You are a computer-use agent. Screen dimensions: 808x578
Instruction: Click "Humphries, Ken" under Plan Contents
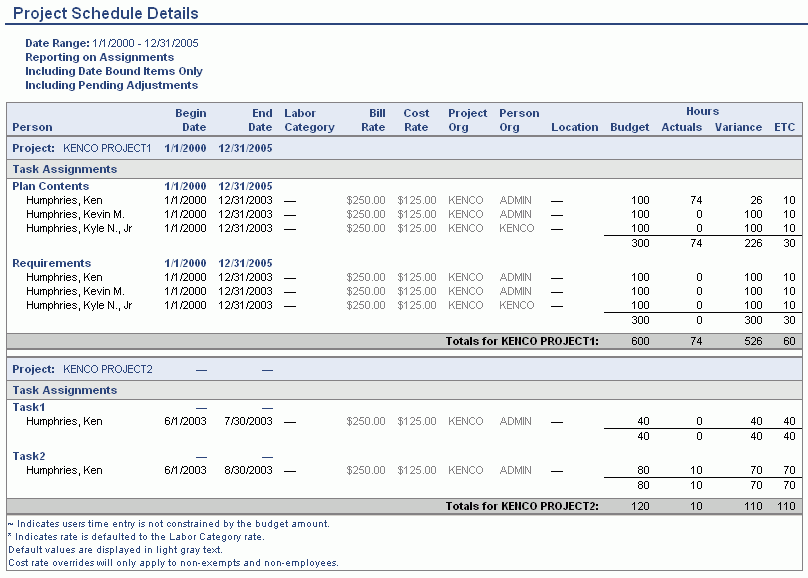[x=64, y=200]
